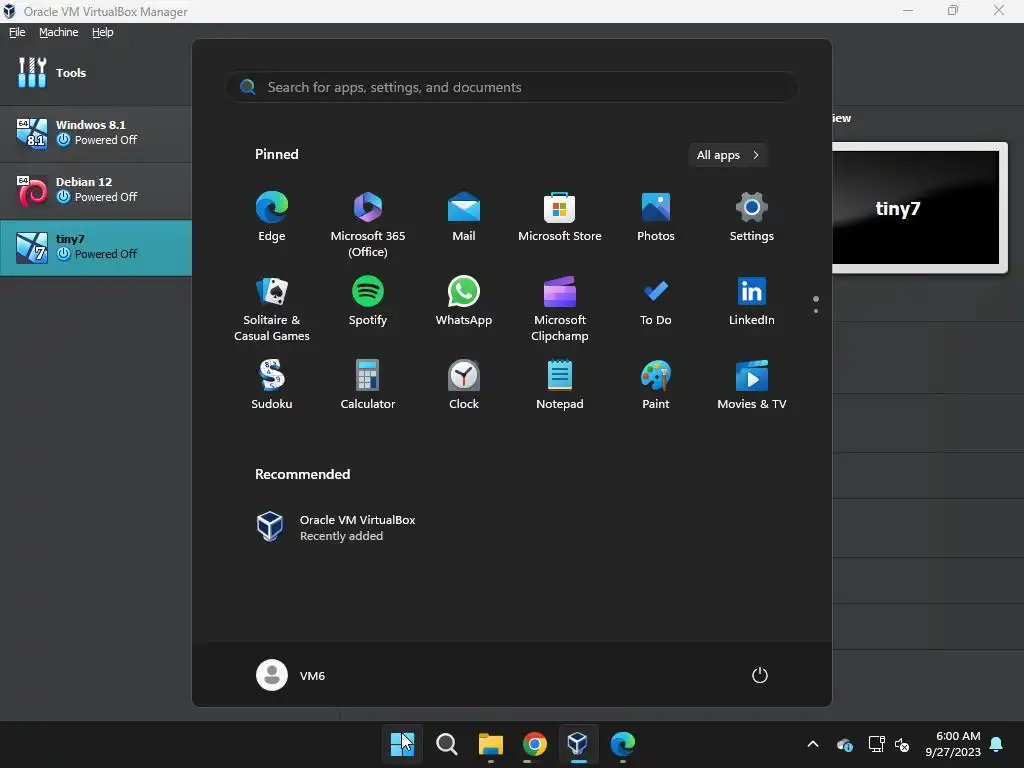The height and width of the screenshot is (768, 1024).
Task: Open Paint
Action: (x=656, y=385)
